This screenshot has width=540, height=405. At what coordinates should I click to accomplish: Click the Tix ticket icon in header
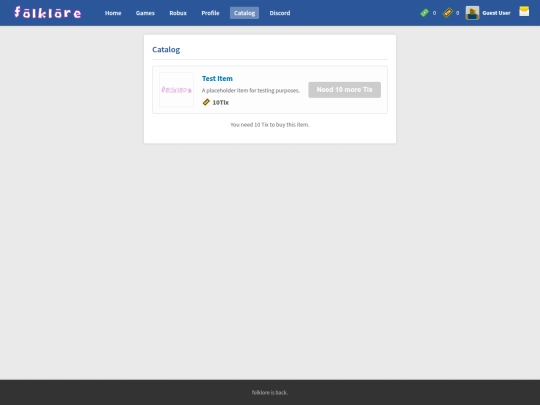tap(447, 13)
